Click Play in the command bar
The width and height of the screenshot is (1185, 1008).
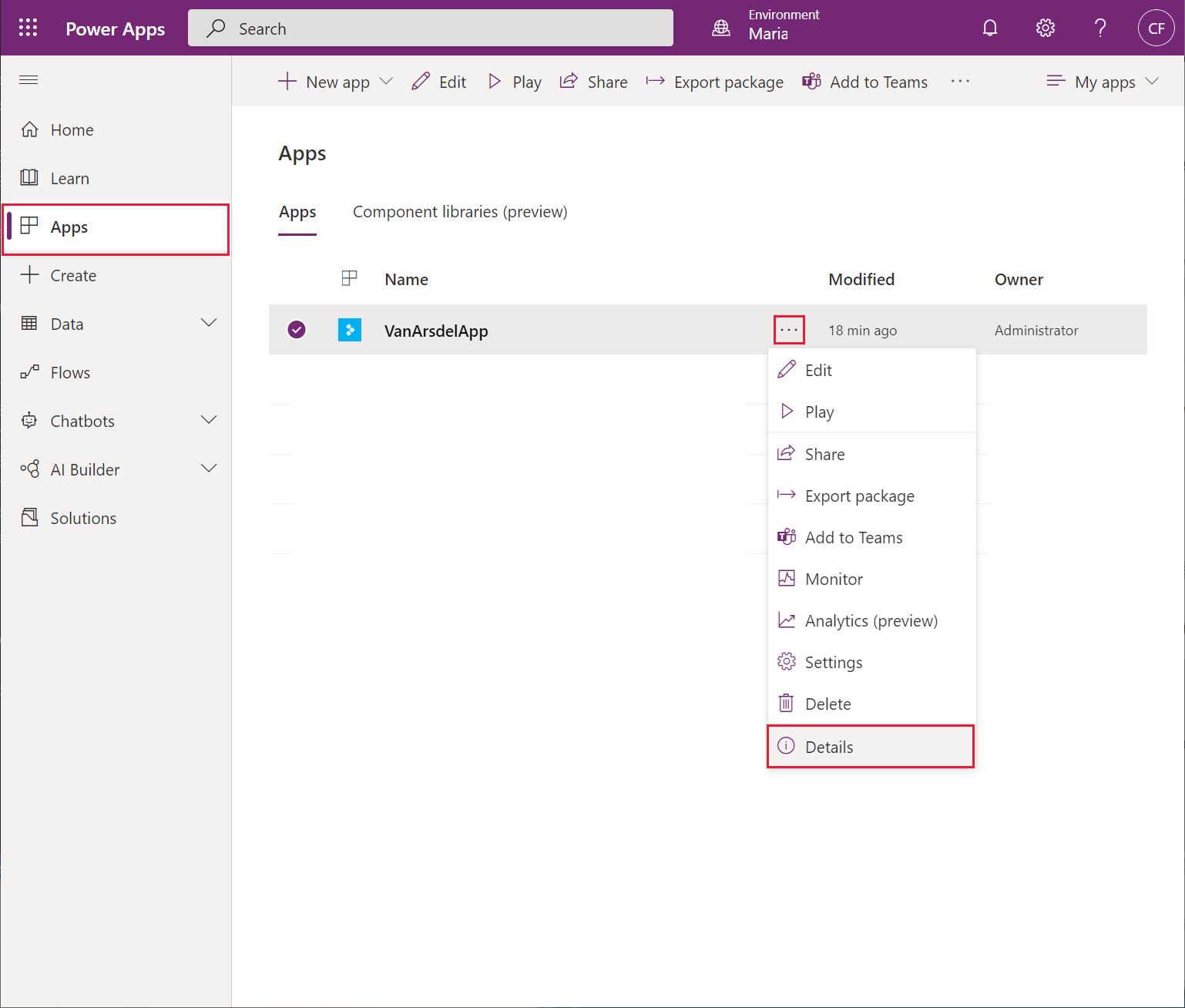515,82
